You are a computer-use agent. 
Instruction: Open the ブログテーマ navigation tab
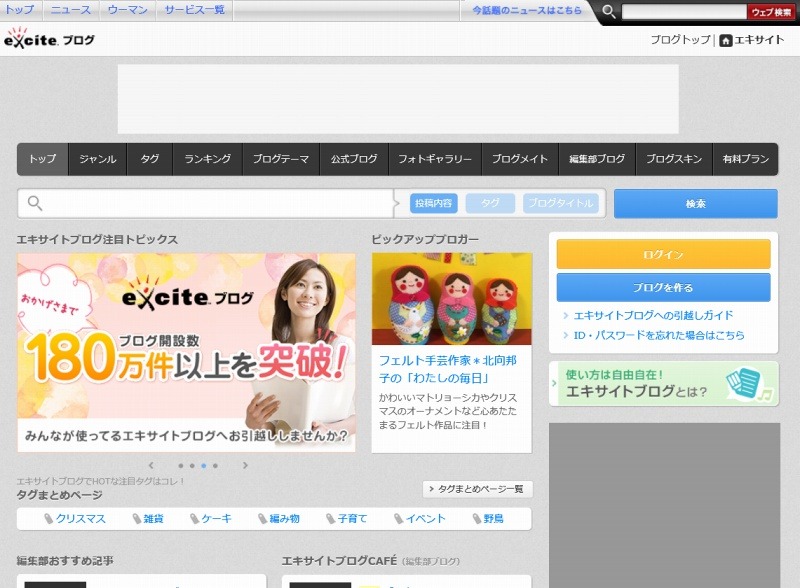[281, 159]
